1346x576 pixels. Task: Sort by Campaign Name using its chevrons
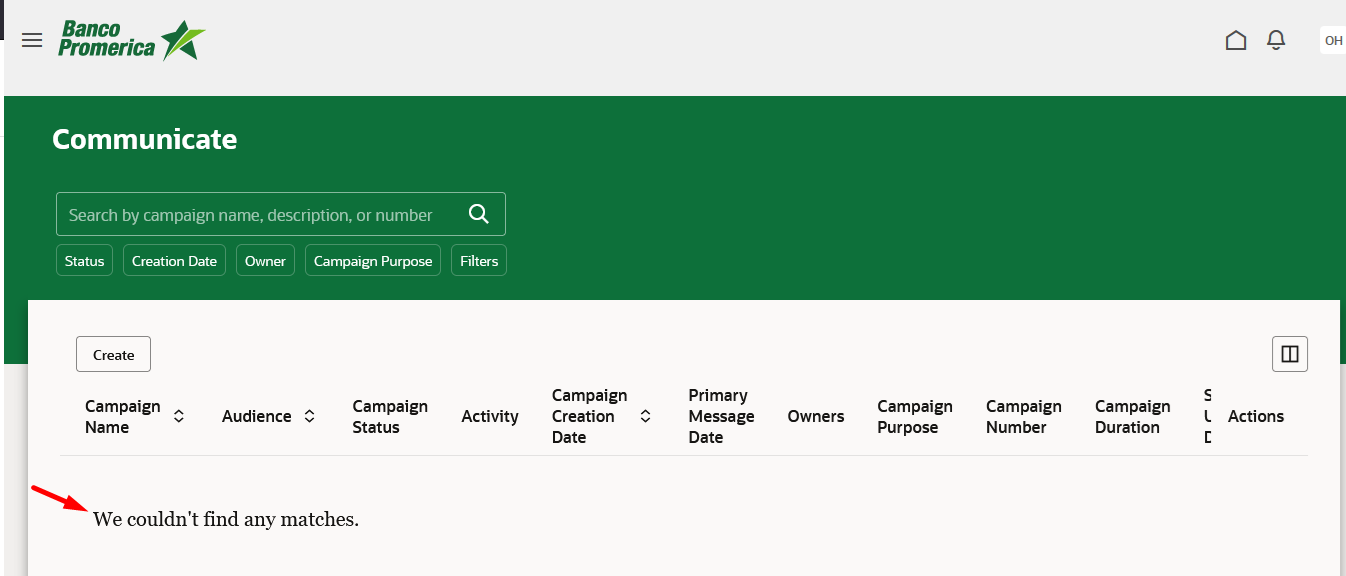click(178, 416)
